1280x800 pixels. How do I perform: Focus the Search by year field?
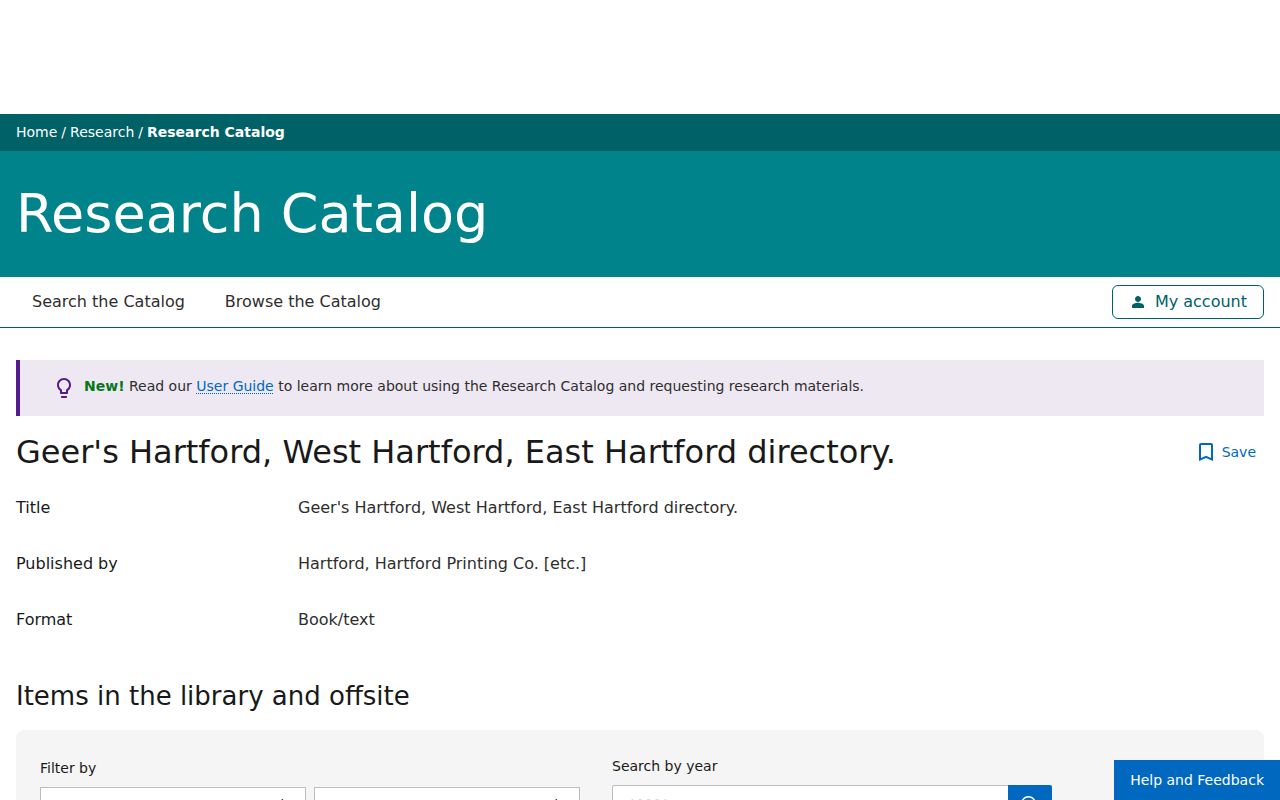pos(810,793)
